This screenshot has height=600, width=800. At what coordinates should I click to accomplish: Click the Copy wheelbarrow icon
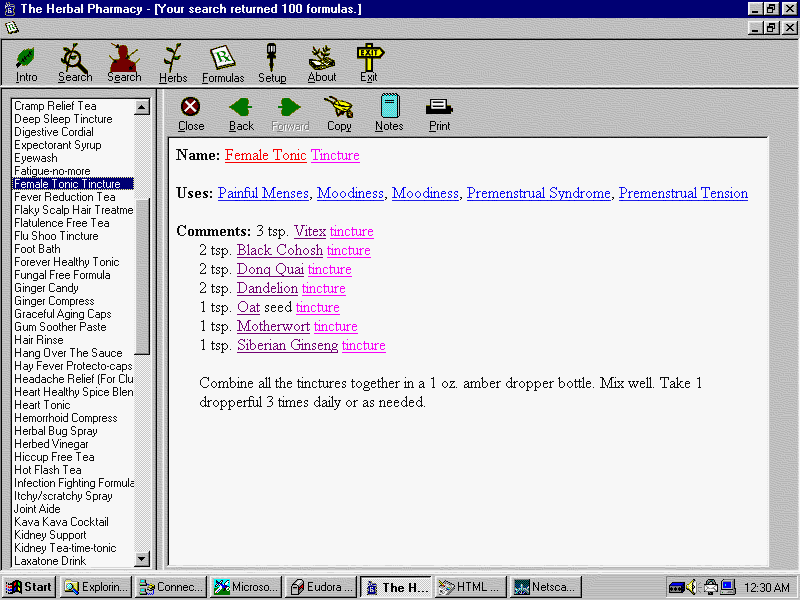tap(339, 114)
